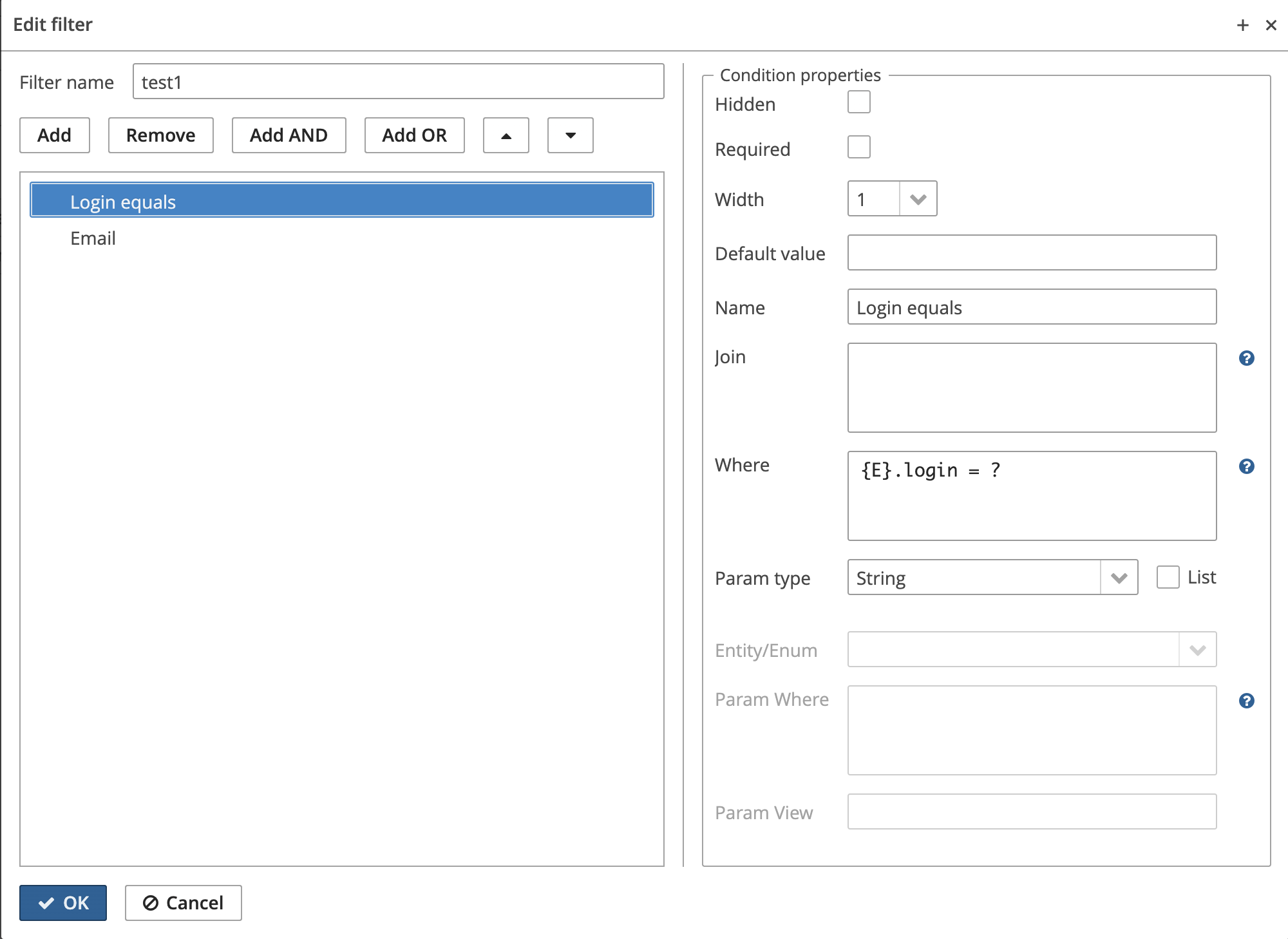Expand the Entity/Enum dropdown
1288x939 pixels.
(1197, 649)
